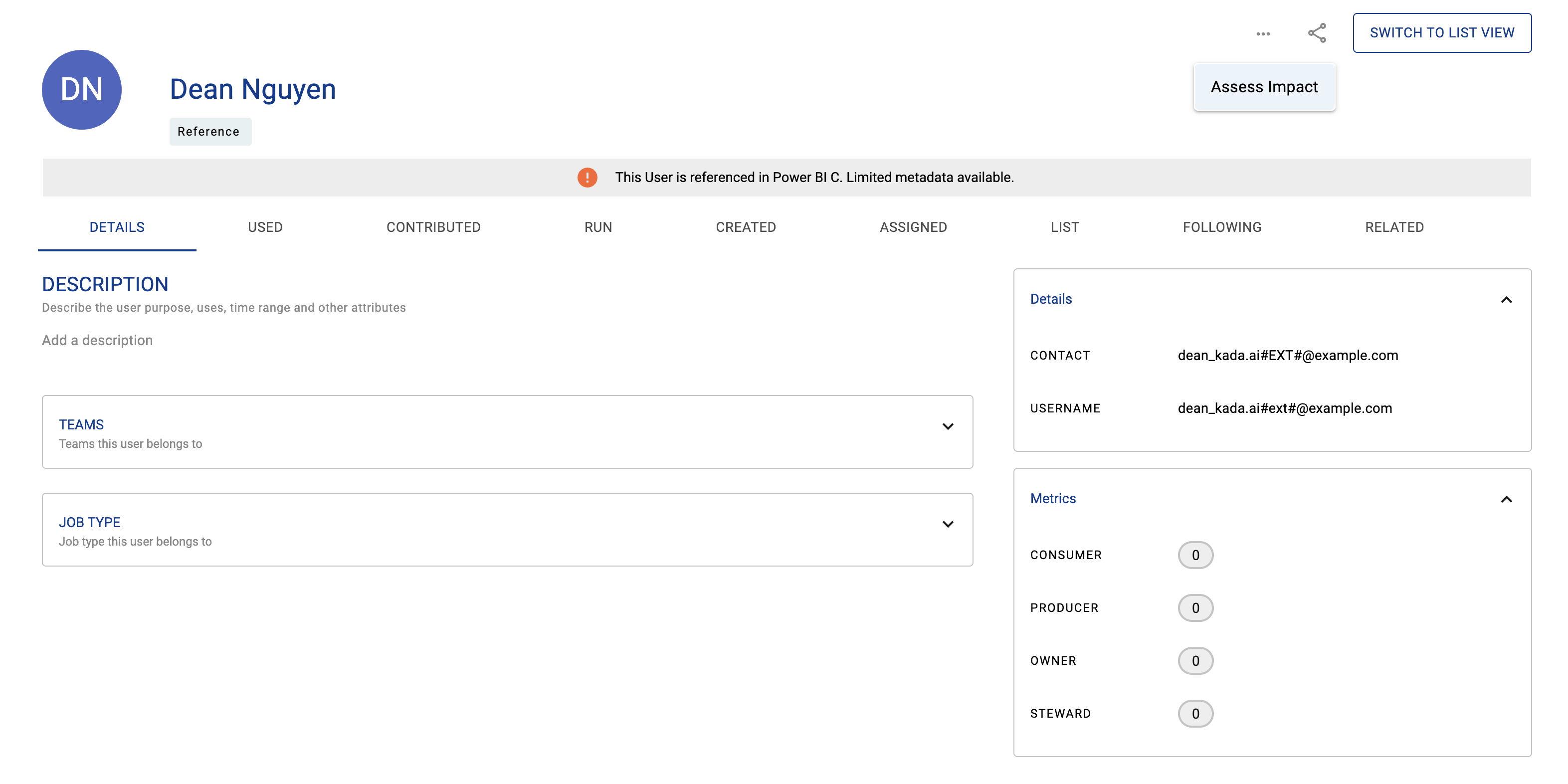This screenshot has height=784, width=1568.
Task: Click Add a description field
Action: pyautogui.click(x=97, y=340)
